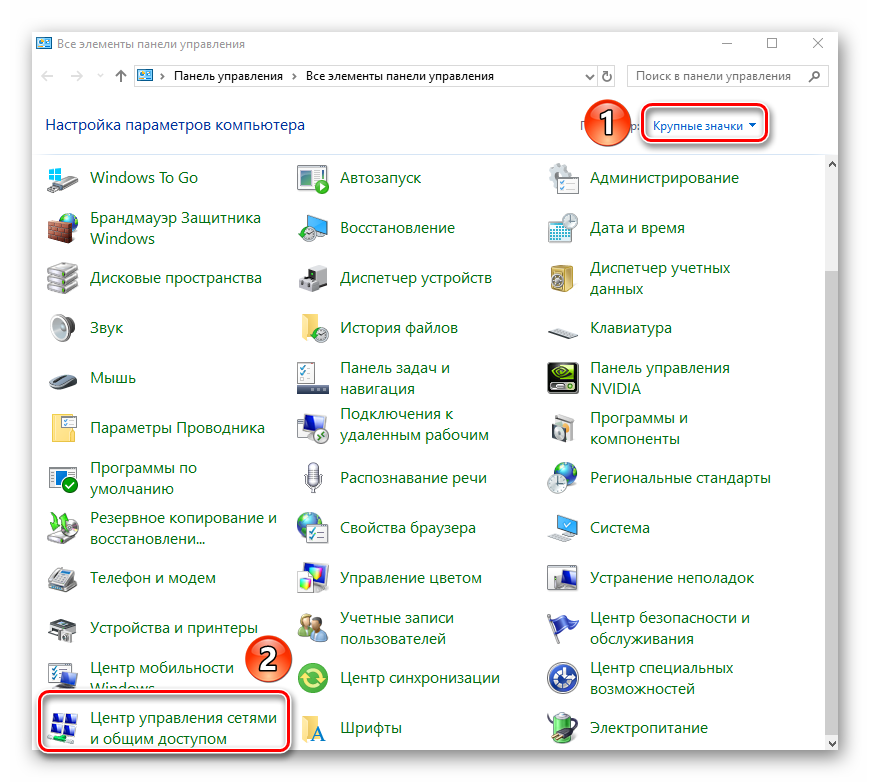Open the Устранение неполадок link
Image resolution: width=870 pixels, height=782 pixels.
[x=672, y=578]
